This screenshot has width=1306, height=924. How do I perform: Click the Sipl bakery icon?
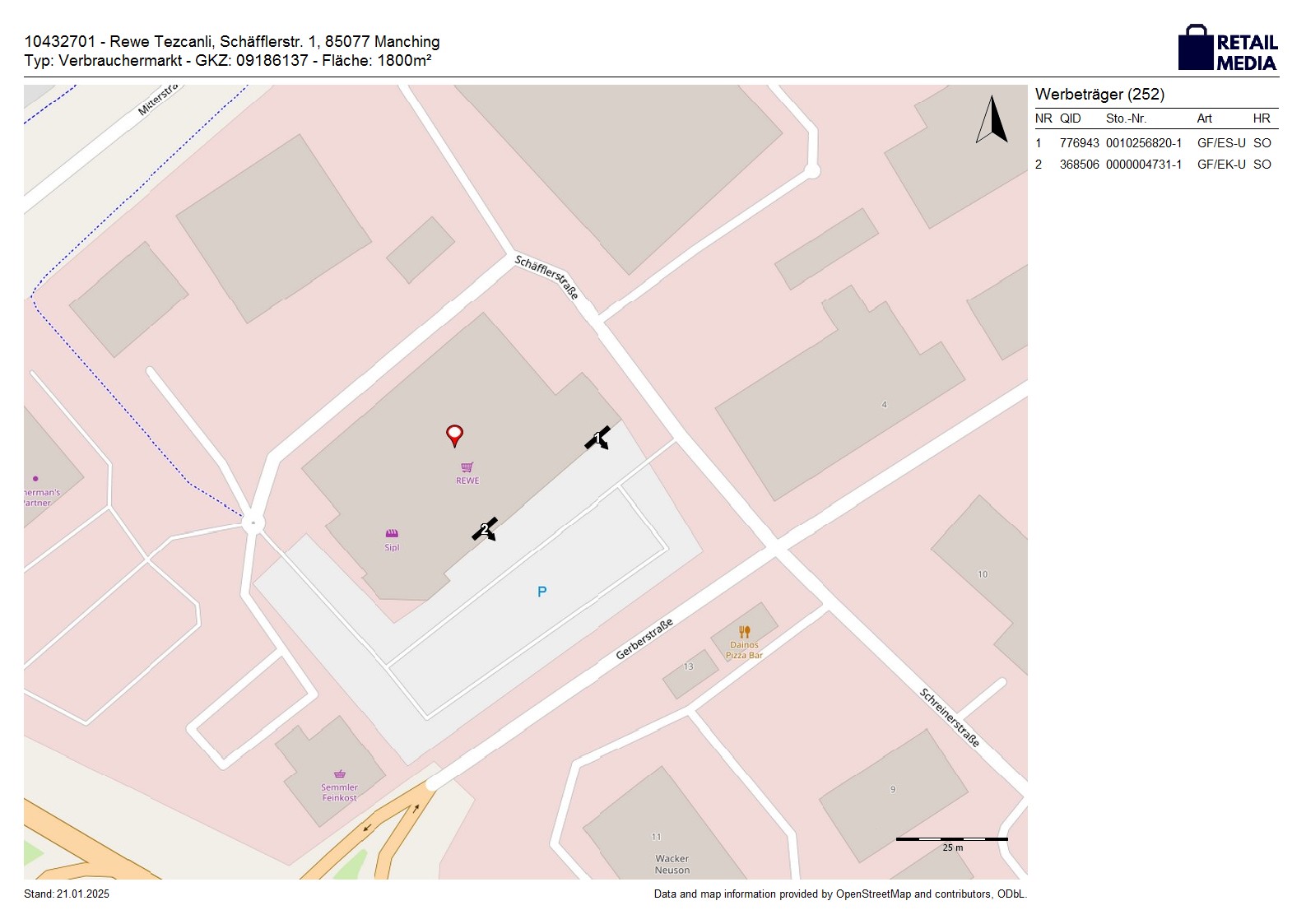(x=392, y=534)
